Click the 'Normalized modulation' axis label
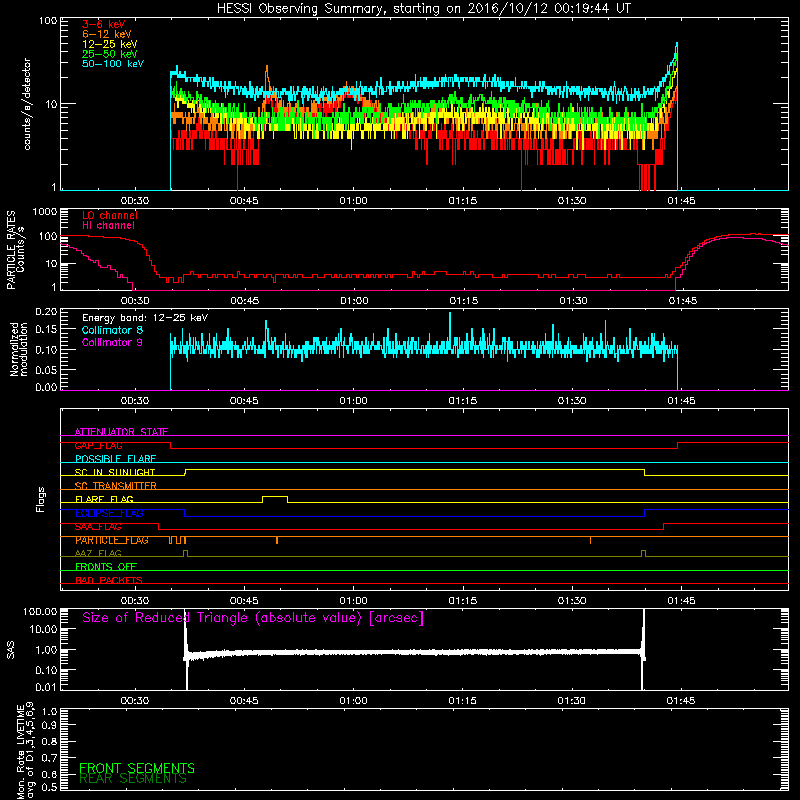The image size is (800, 800). [19, 349]
